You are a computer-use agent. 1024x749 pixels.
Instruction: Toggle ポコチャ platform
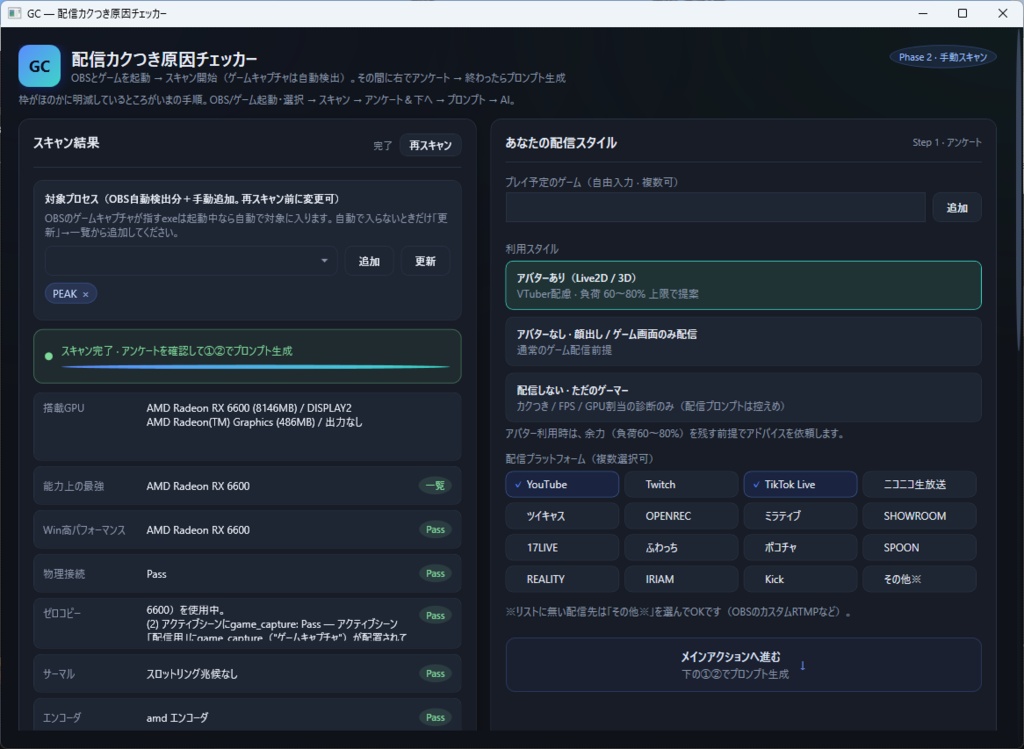point(800,547)
